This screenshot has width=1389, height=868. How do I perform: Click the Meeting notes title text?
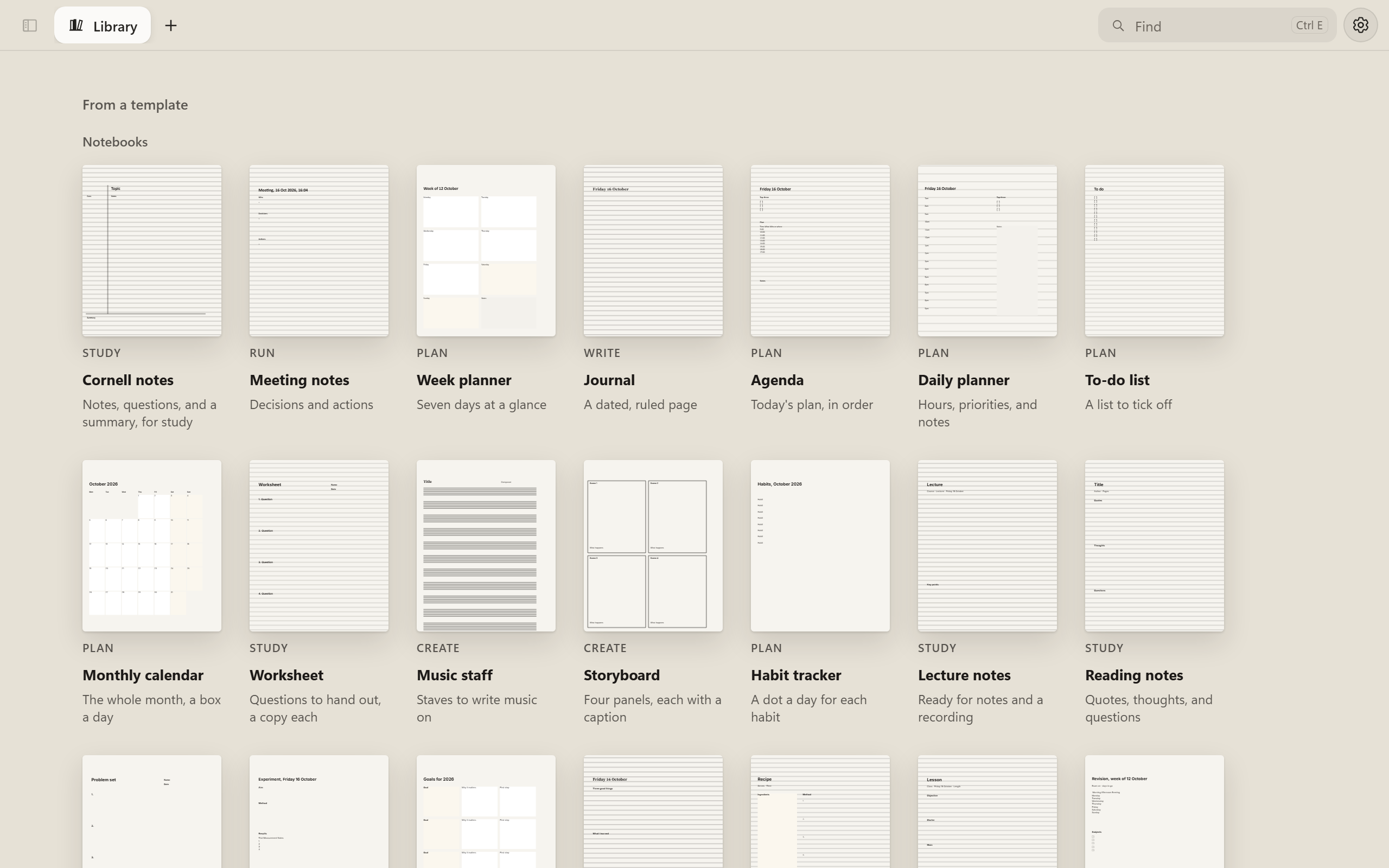tap(300, 380)
